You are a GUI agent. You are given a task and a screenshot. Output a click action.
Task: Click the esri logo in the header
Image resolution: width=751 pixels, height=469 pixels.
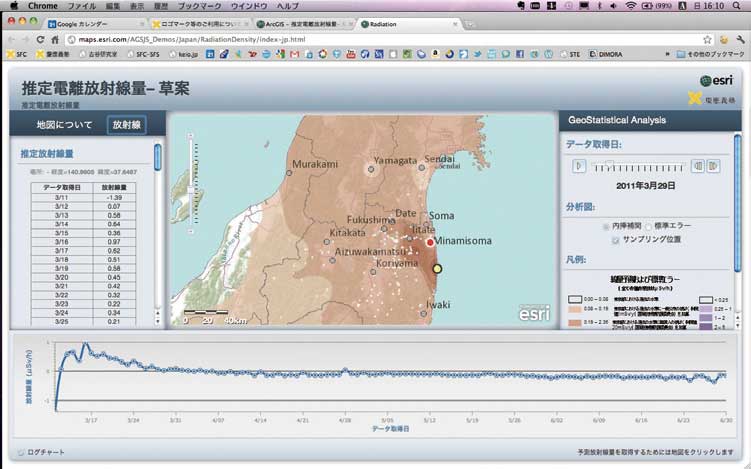click(x=715, y=82)
